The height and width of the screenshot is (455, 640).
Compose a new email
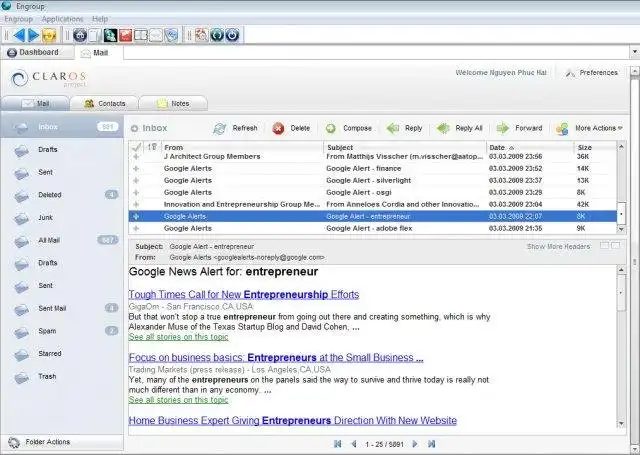click(x=349, y=128)
